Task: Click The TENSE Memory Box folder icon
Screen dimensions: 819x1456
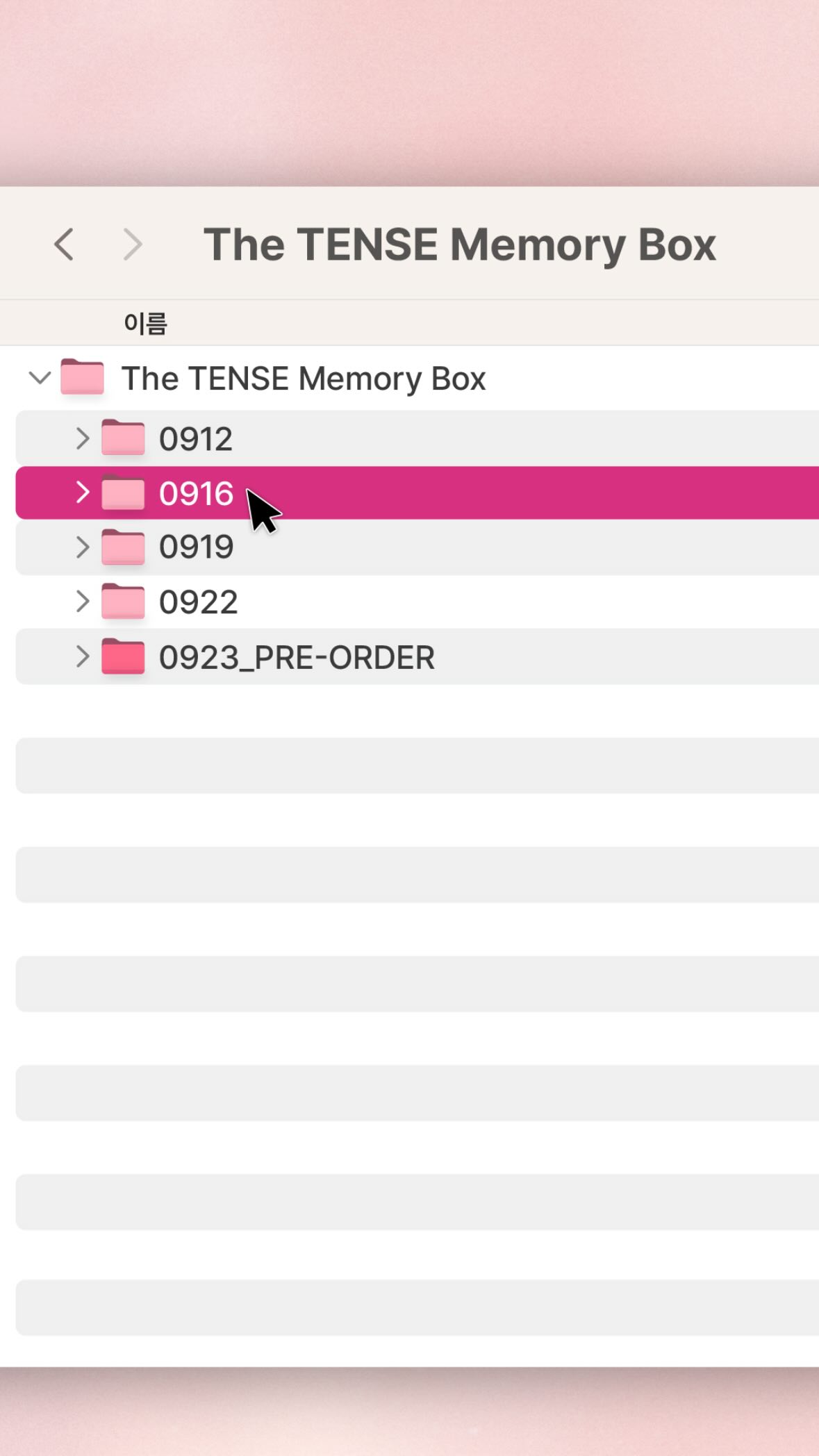Action: pyautogui.click(x=82, y=377)
